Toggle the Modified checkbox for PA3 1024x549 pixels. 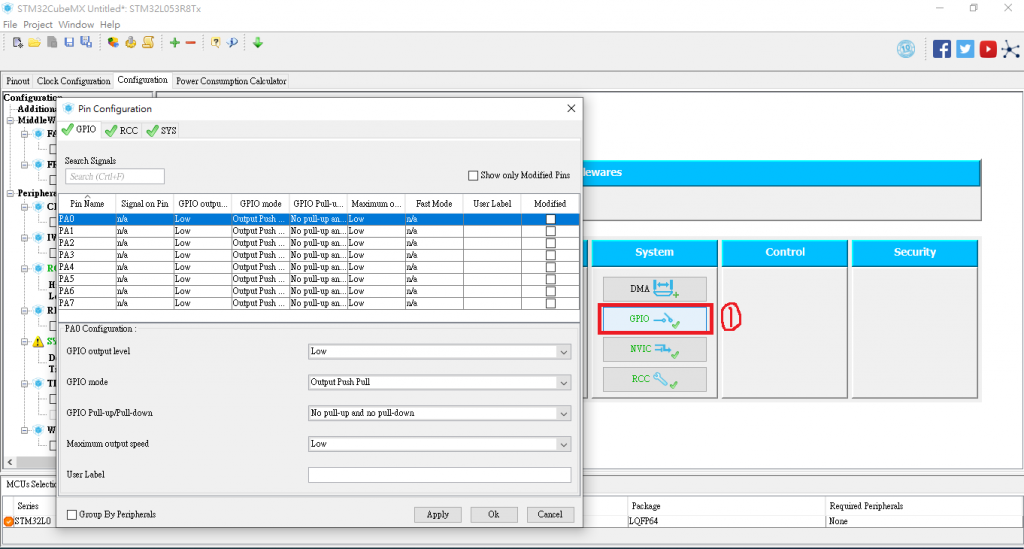pyautogui.click(x=551, y=255)
